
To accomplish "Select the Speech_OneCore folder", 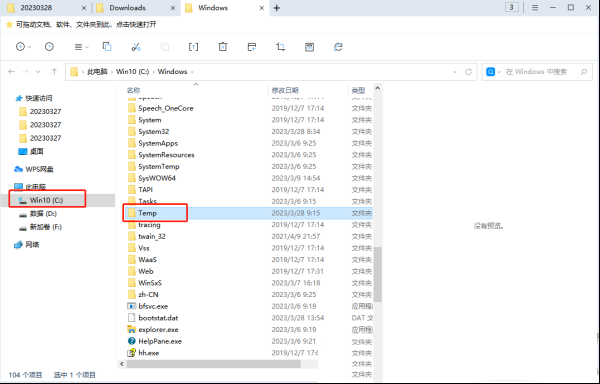I will click(x=166, y=108).
